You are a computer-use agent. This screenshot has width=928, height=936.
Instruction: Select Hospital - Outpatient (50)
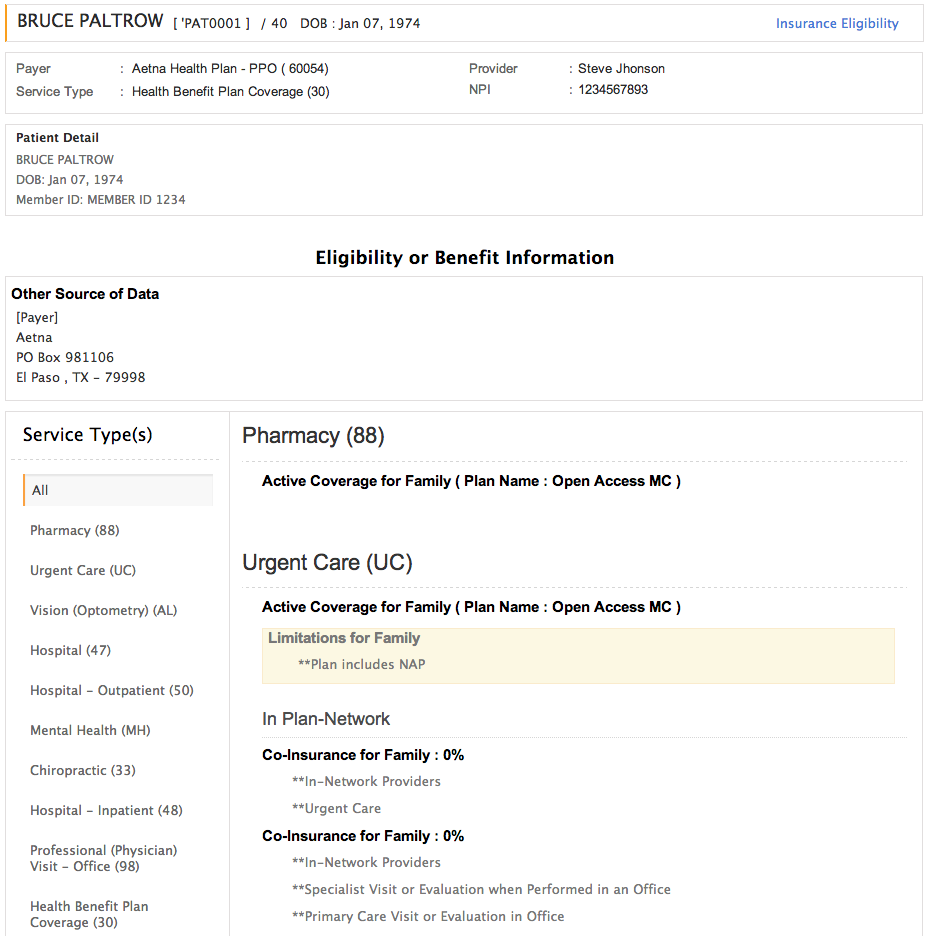(x=111, y=690)
